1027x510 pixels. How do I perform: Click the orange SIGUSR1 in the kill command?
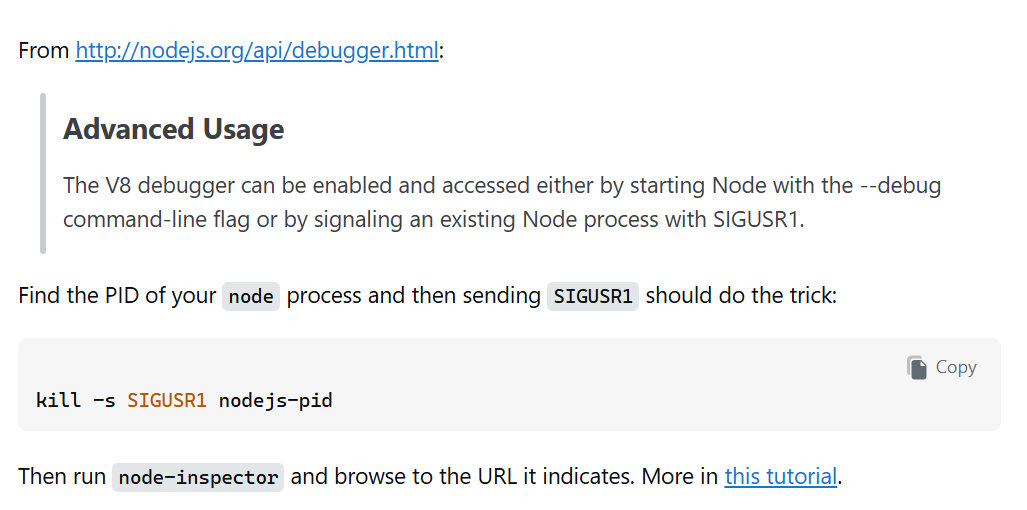point(166,401)
